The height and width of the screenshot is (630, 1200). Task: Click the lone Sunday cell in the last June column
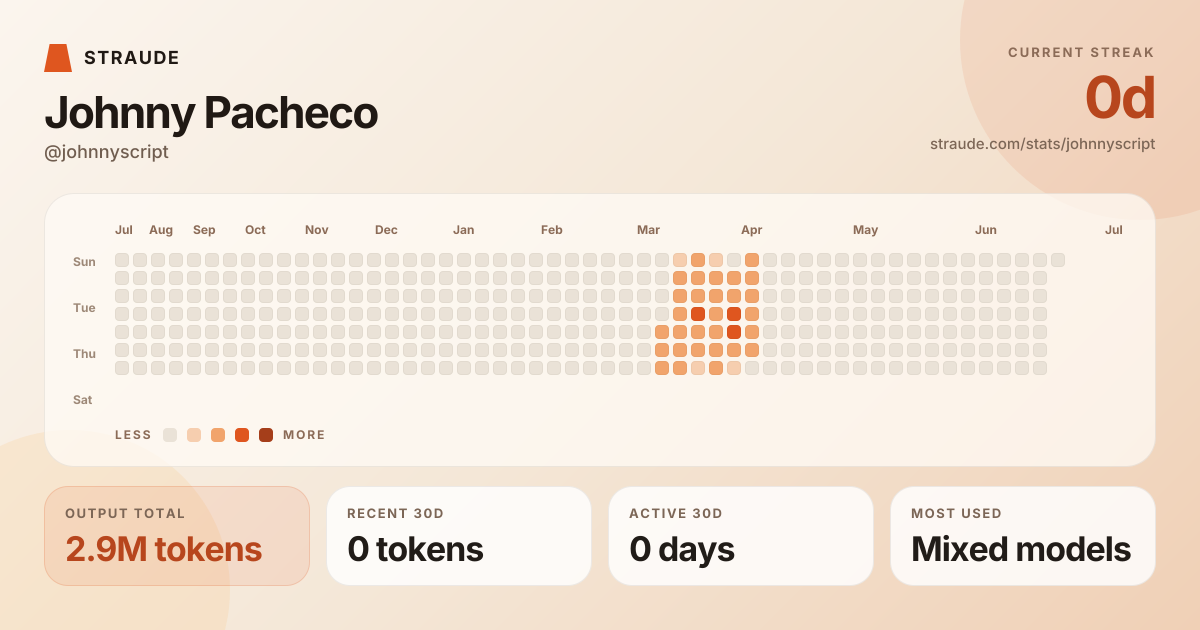pyautogui.click(x=1058, y=260)
